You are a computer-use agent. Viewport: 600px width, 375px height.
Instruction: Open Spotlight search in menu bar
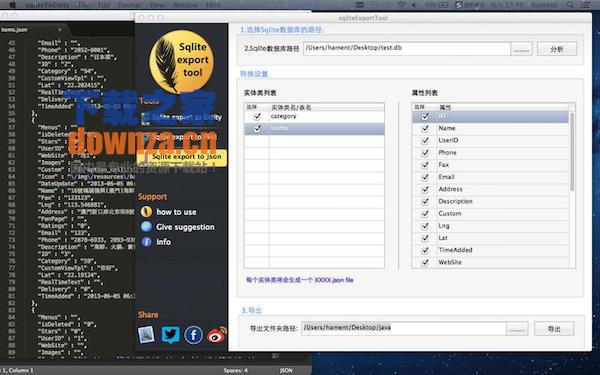coord(570,5)
